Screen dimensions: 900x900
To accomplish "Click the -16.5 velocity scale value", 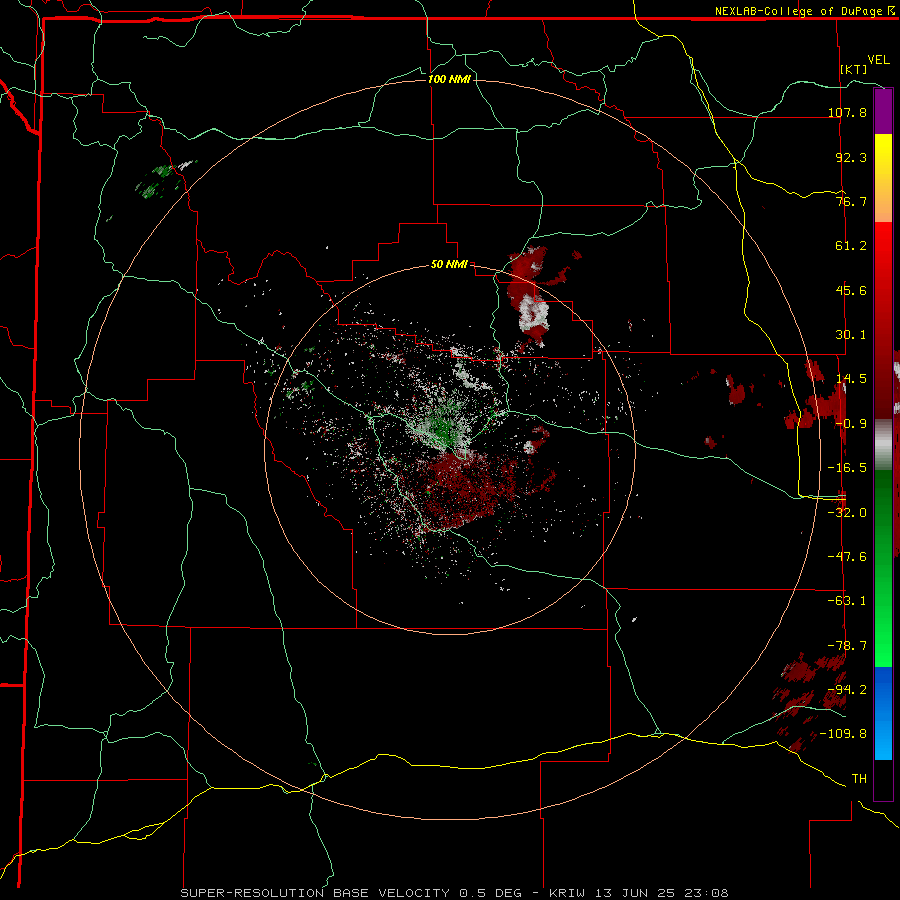I will coord(847,468).
